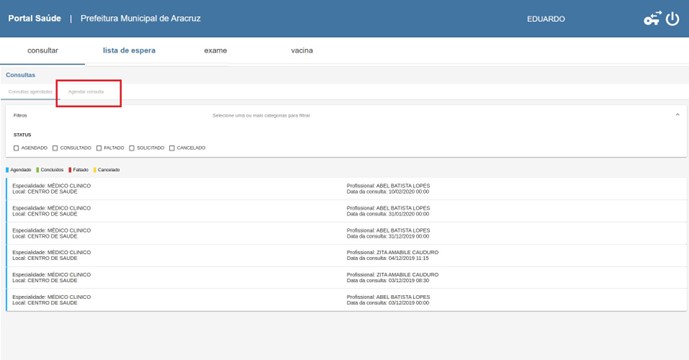
Task: Click the Portal Saúde title
Action: tap(35, 18)
